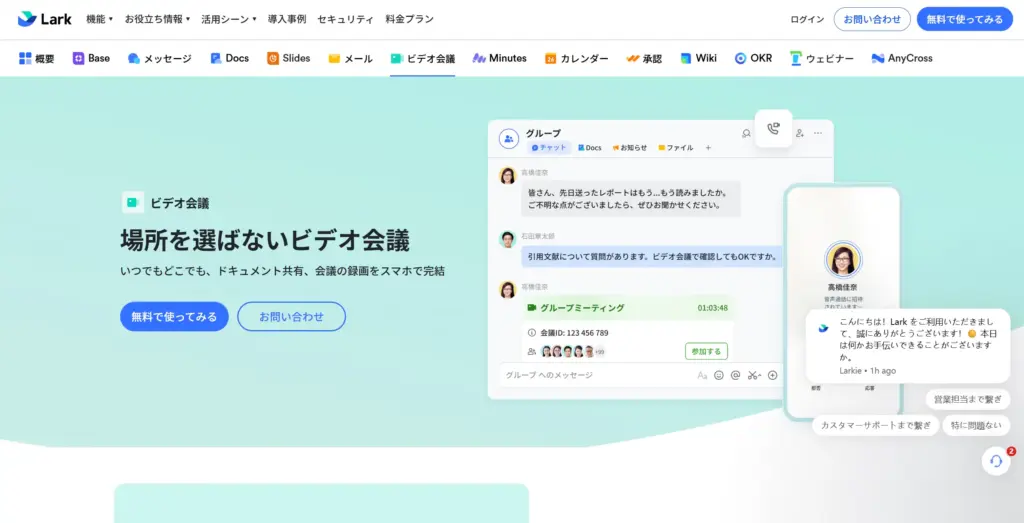Select the セキュリティ menu item

click(345, 19)
